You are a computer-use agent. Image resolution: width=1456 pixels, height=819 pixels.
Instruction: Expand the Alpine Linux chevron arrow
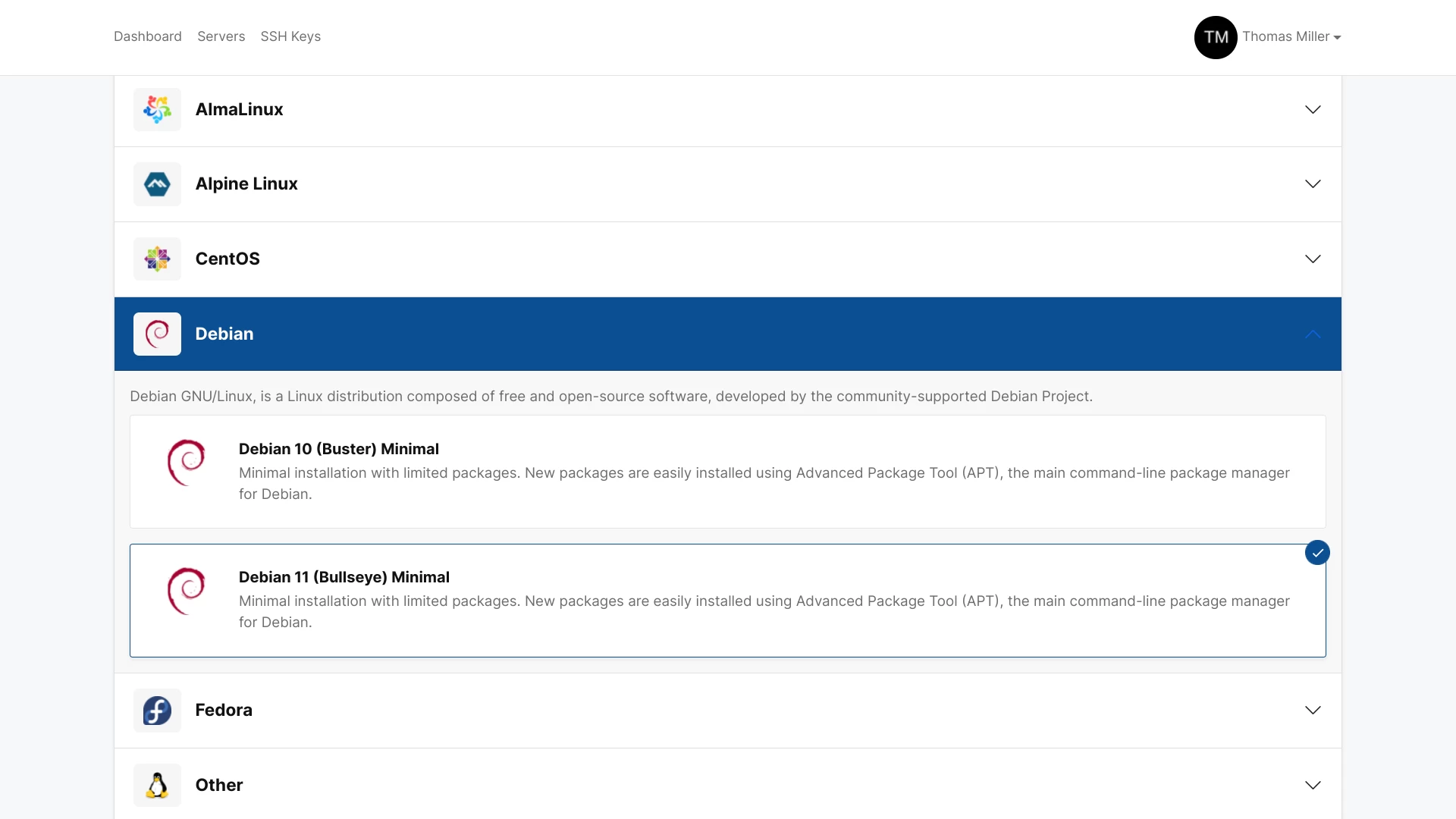tap(1313, 184)
